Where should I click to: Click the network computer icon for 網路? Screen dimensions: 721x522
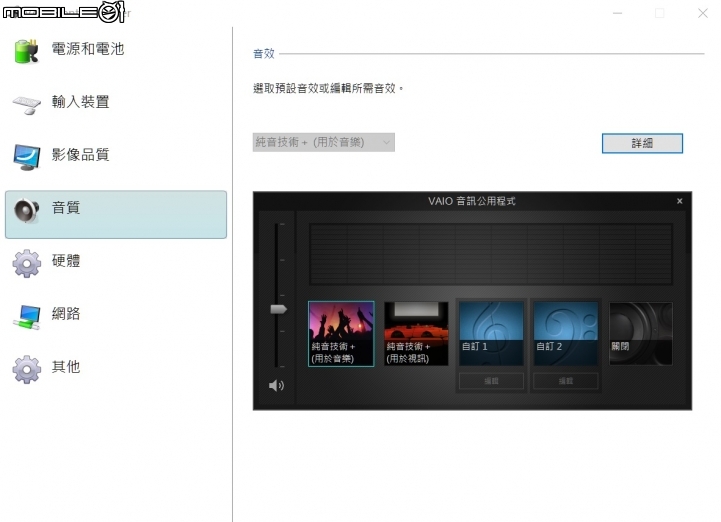coord(26,317)
